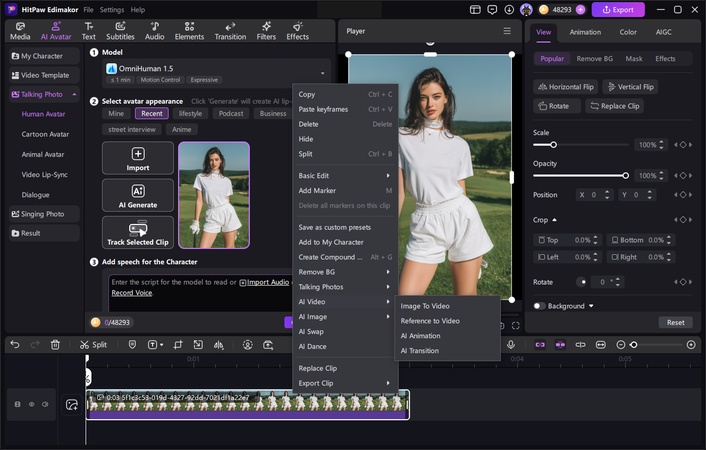Click the zoom out minus icon on timeline
The width and height of the screenshot is (706, 450).
coord(620,345)
